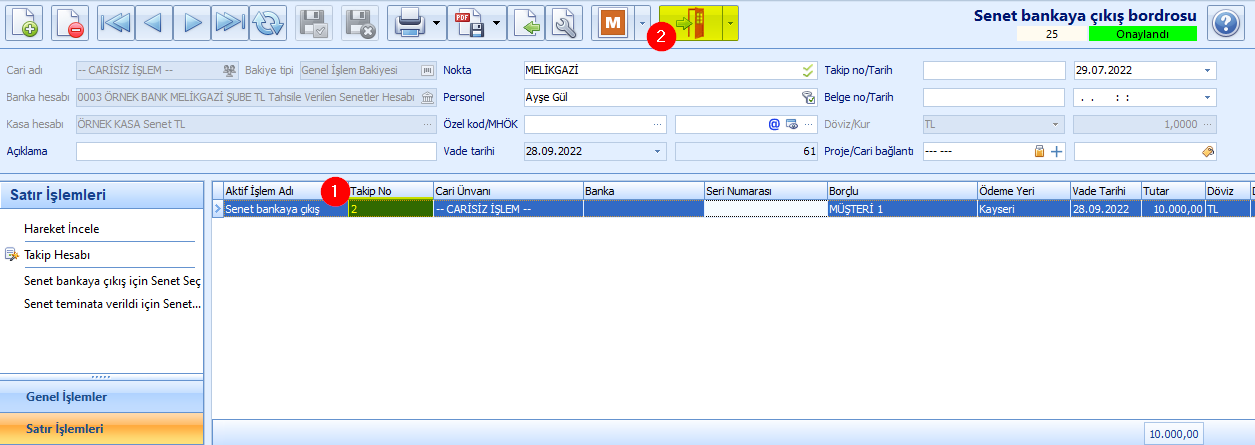Open the dropdown next to the orange M button
Image resolution: width=1255 pixels, height=445 pixels.
click(x=641, y=22)
